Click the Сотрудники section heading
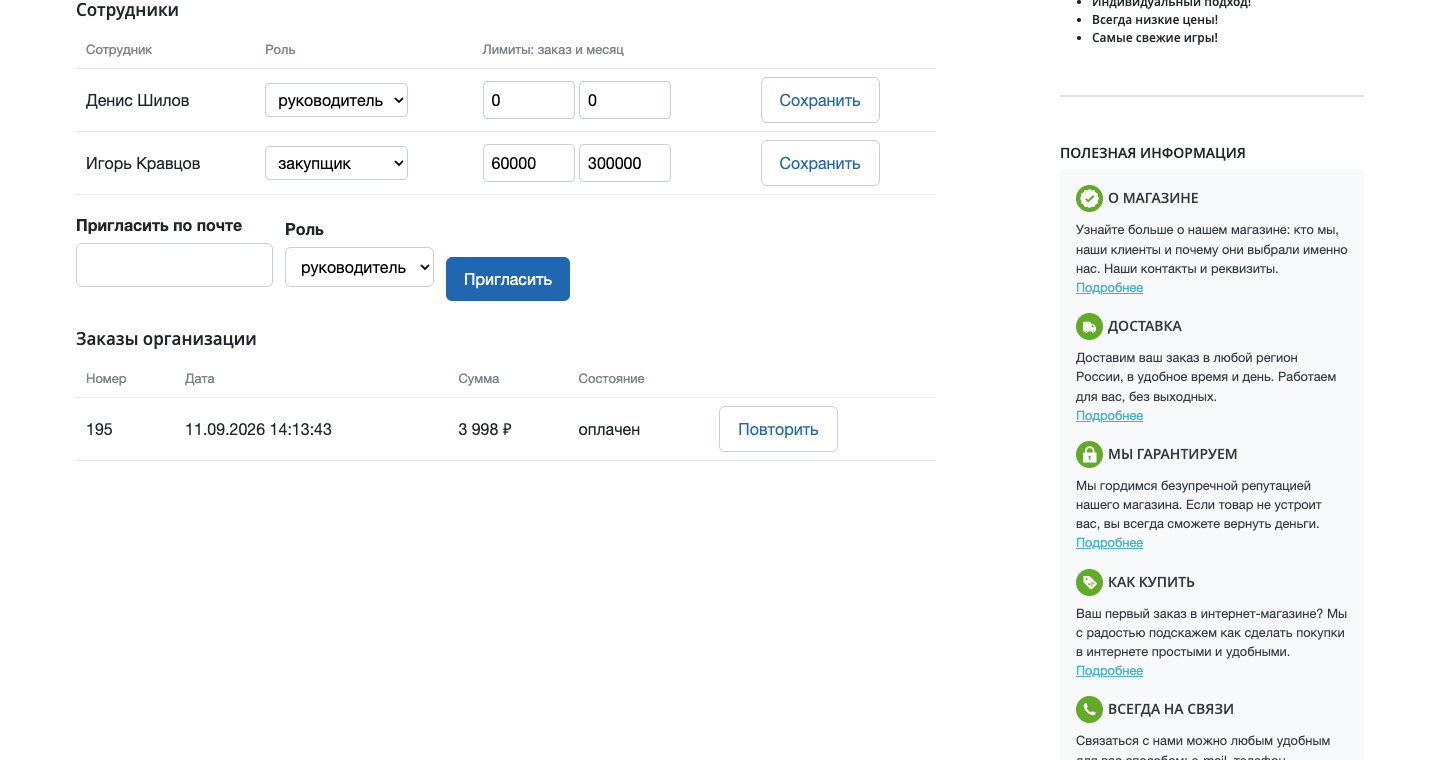 tap(127, 11)
